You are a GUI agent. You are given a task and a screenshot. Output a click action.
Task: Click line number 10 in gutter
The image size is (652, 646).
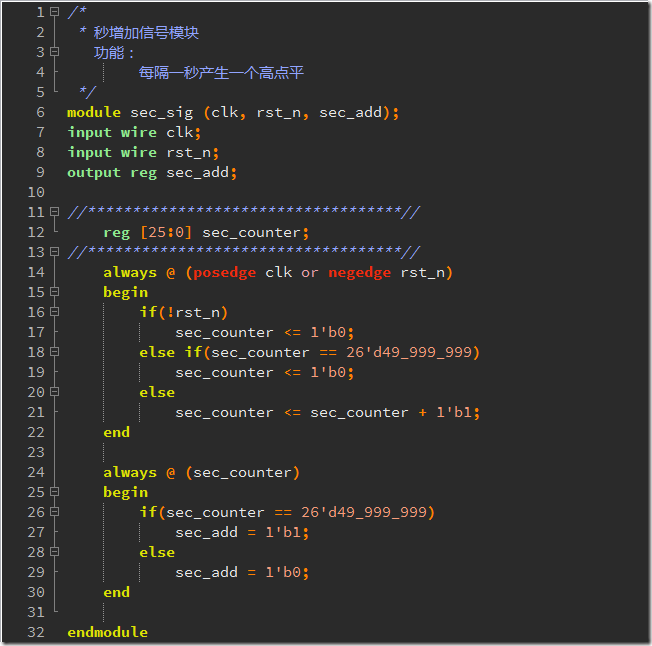36,192
